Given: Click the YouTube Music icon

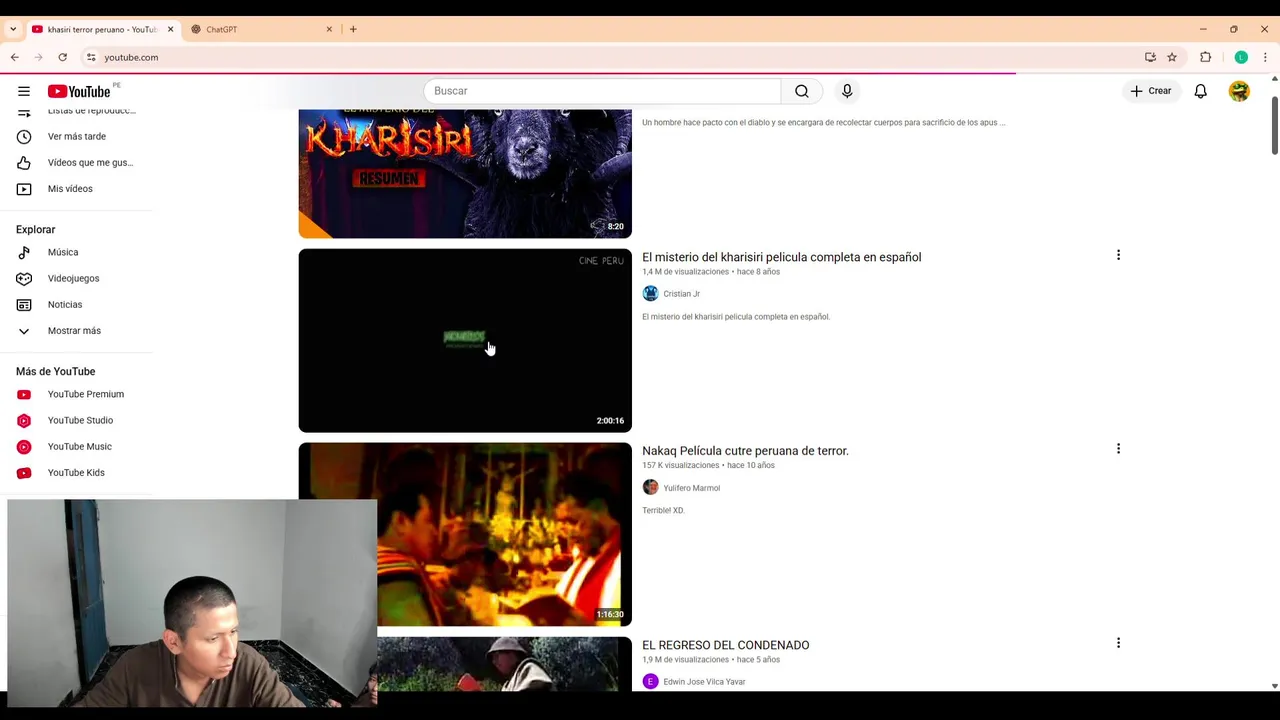Looking at the screenshot, I should tap(24, 446).
